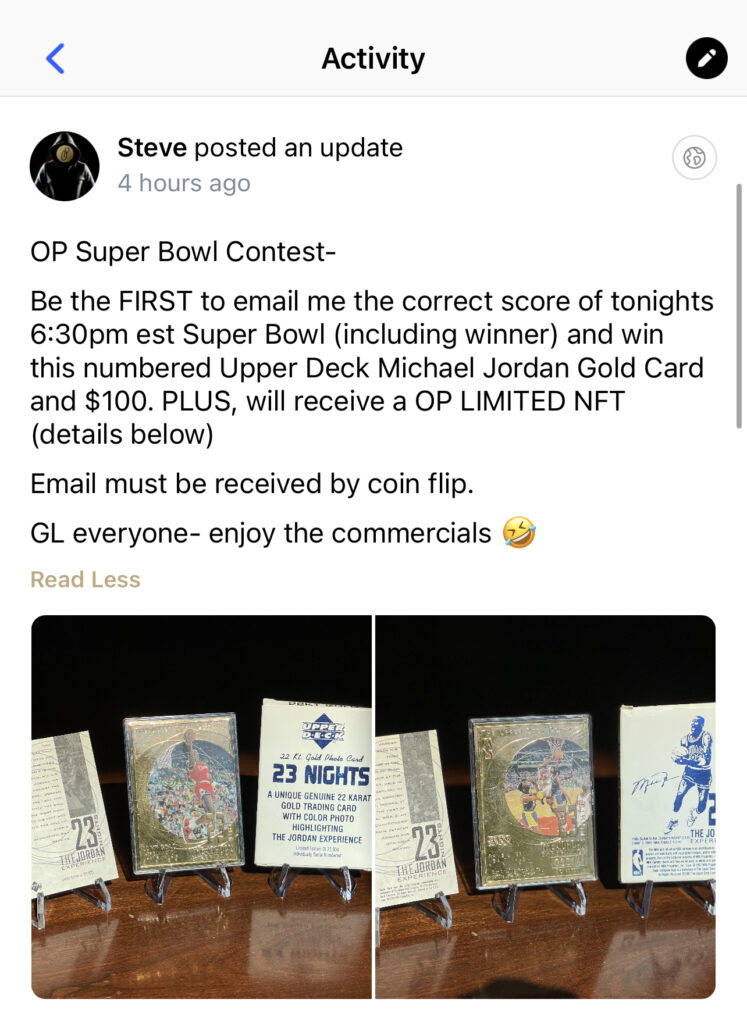Tap the blue Jordan sketch card in right photo

pyautogui.click(x=667, y=793)
